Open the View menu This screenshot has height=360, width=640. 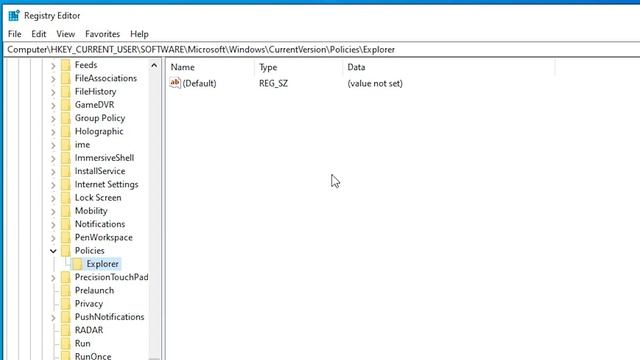click(66, 34)
